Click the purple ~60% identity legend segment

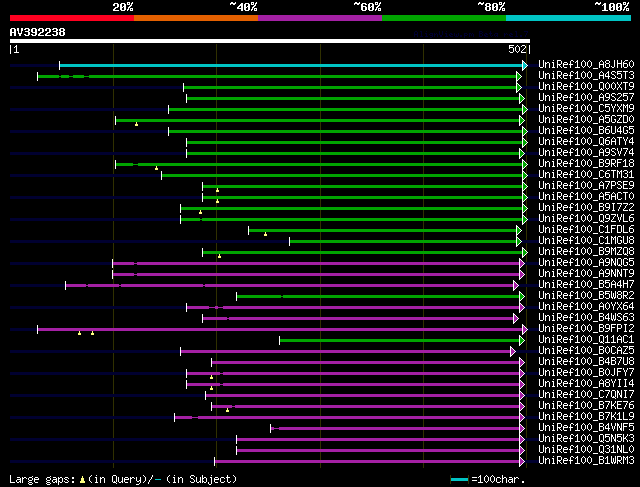click(320, 18)
